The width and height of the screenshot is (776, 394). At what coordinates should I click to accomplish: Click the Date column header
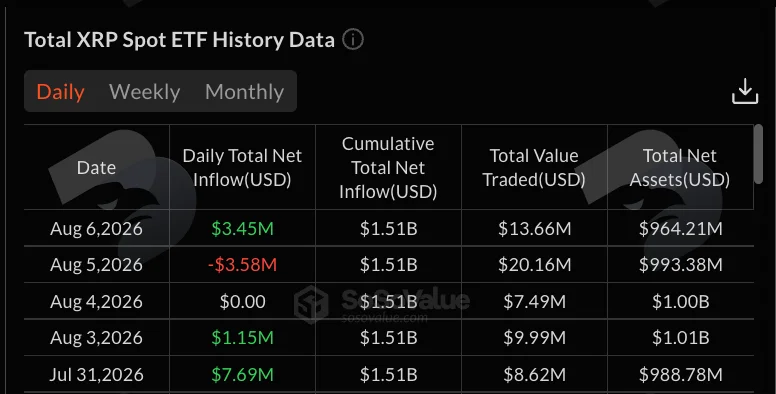[97, 167]
